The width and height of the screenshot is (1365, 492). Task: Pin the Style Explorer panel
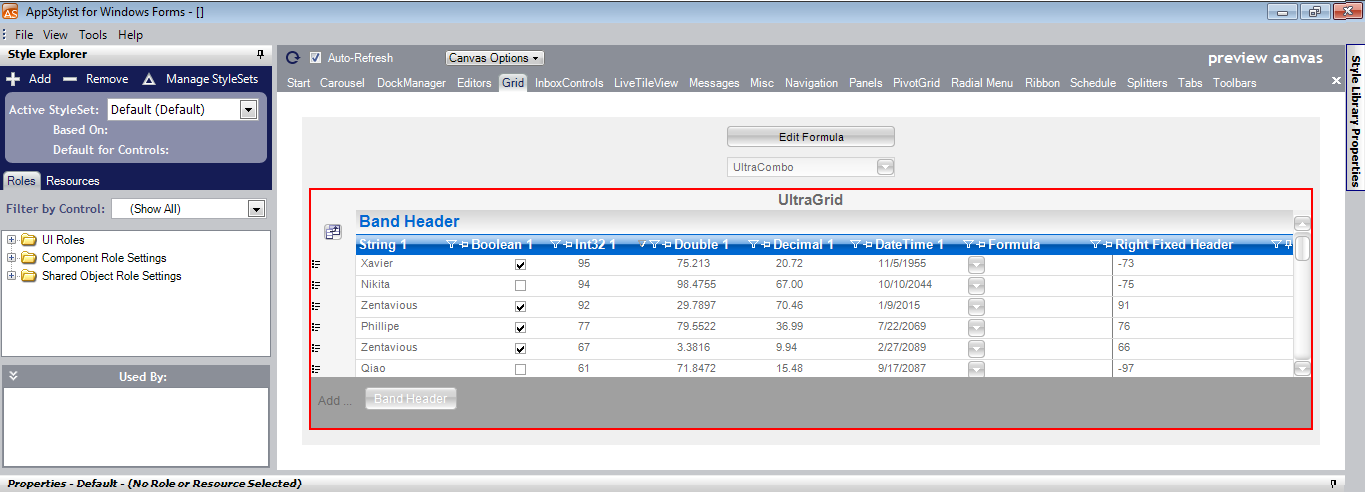261,54
